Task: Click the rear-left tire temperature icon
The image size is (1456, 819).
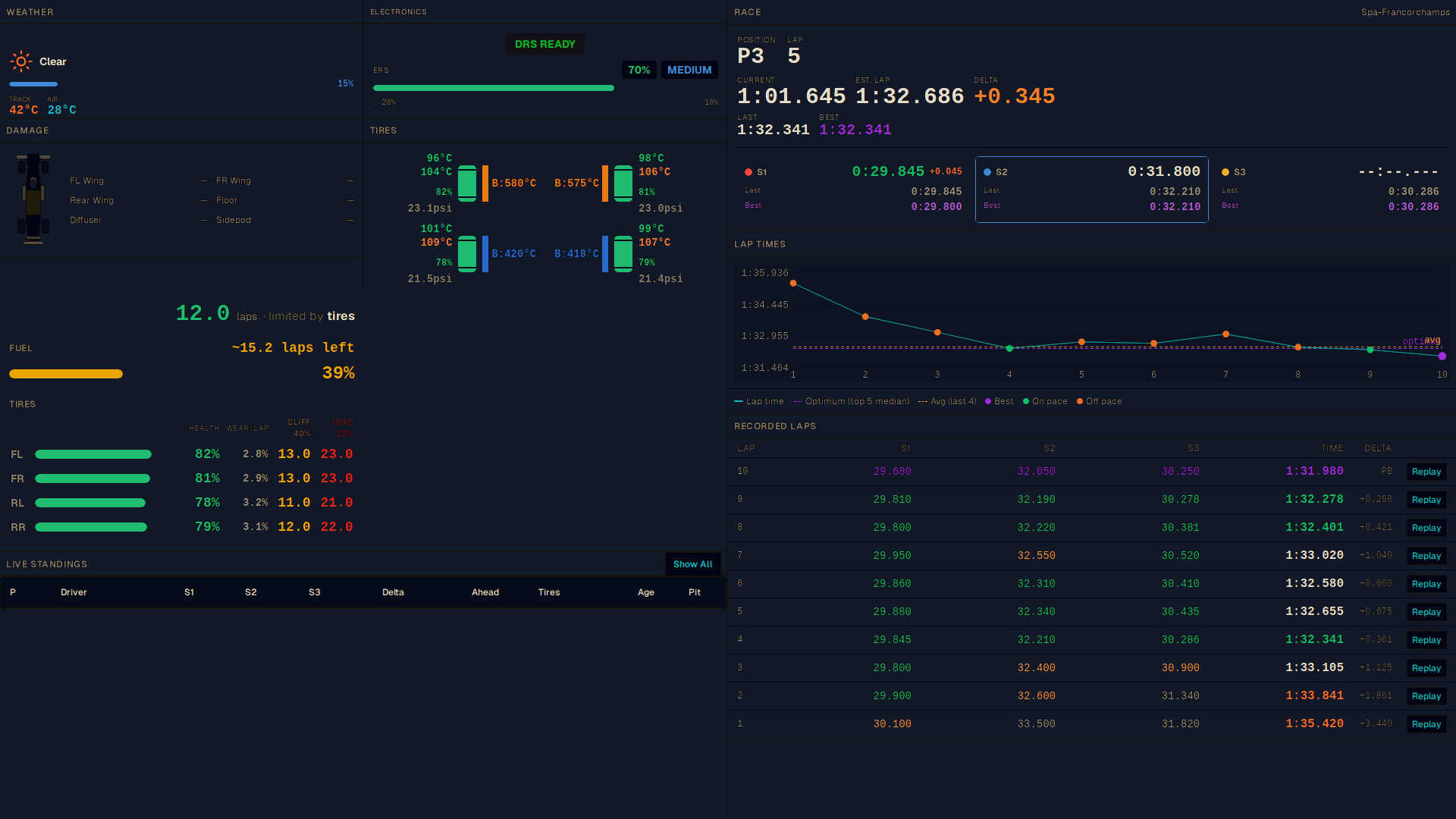Action: point(467,254)
